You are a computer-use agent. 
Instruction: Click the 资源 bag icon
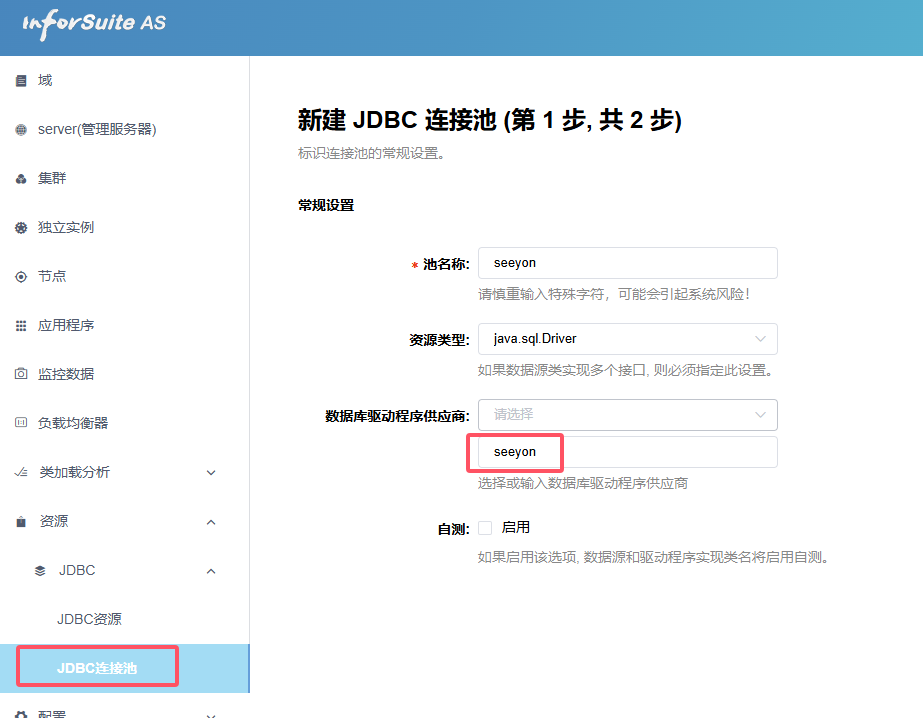tap(21, 521)
